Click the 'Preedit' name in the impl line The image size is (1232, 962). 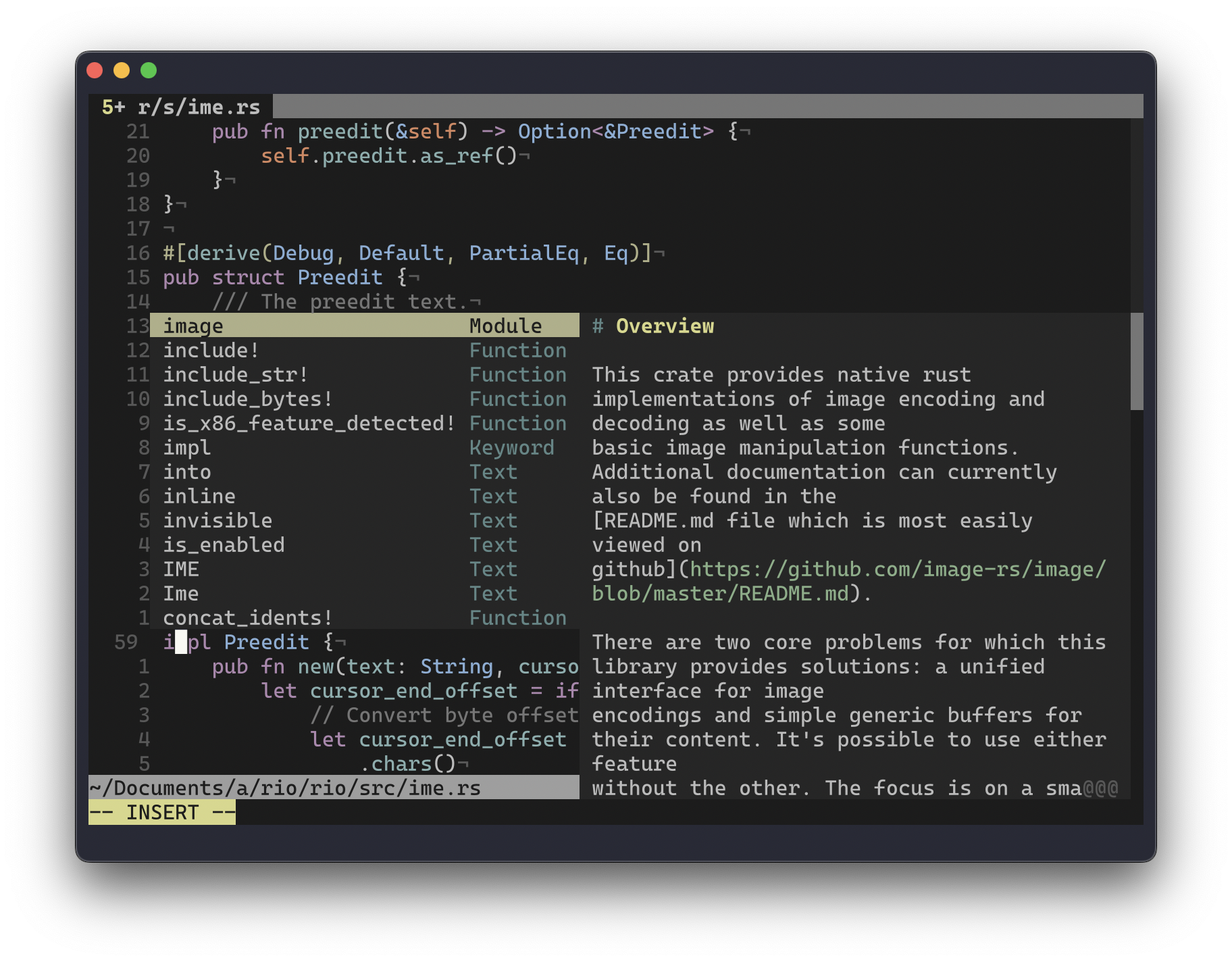(267, 642)
